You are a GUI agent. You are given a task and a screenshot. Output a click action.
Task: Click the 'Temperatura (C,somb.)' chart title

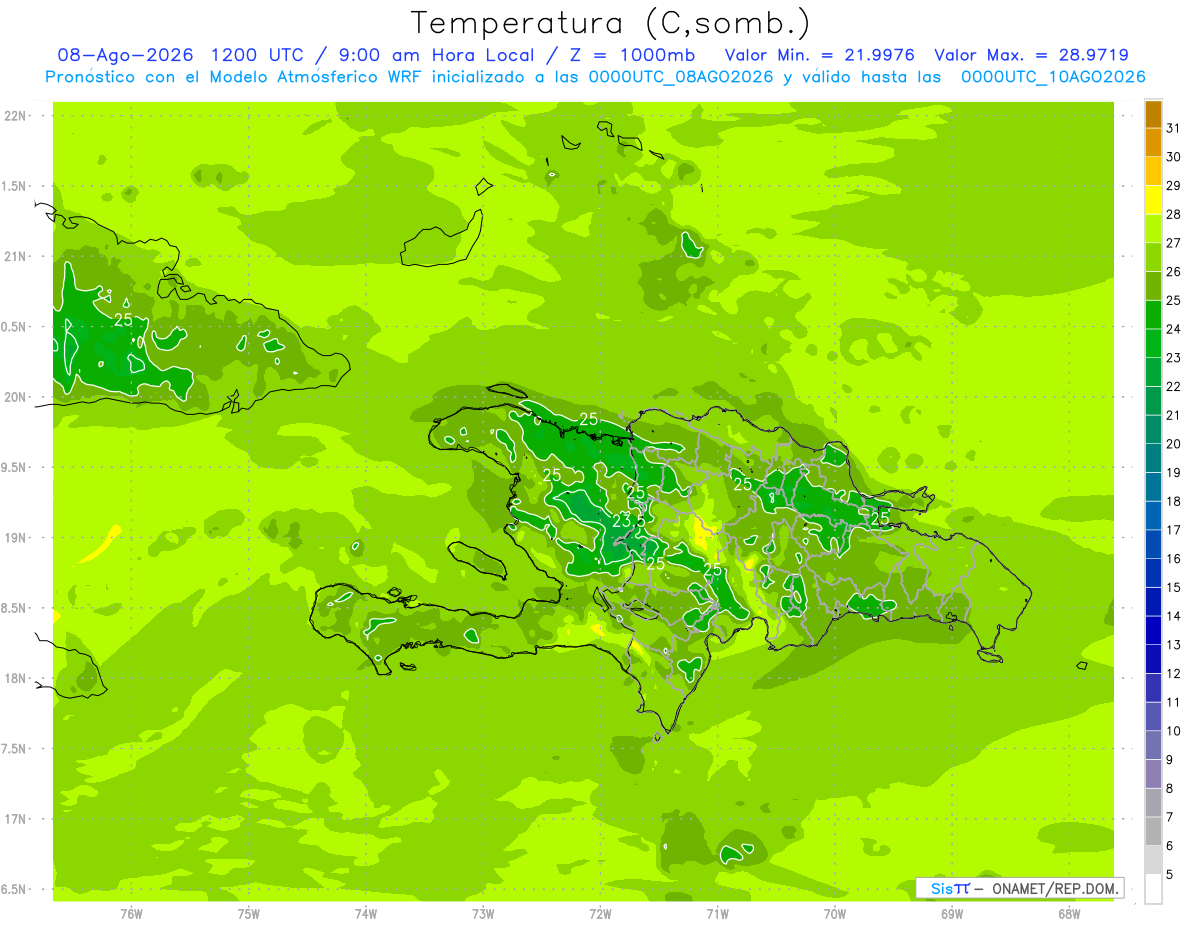pyautogui.click(x=610, y=23)
